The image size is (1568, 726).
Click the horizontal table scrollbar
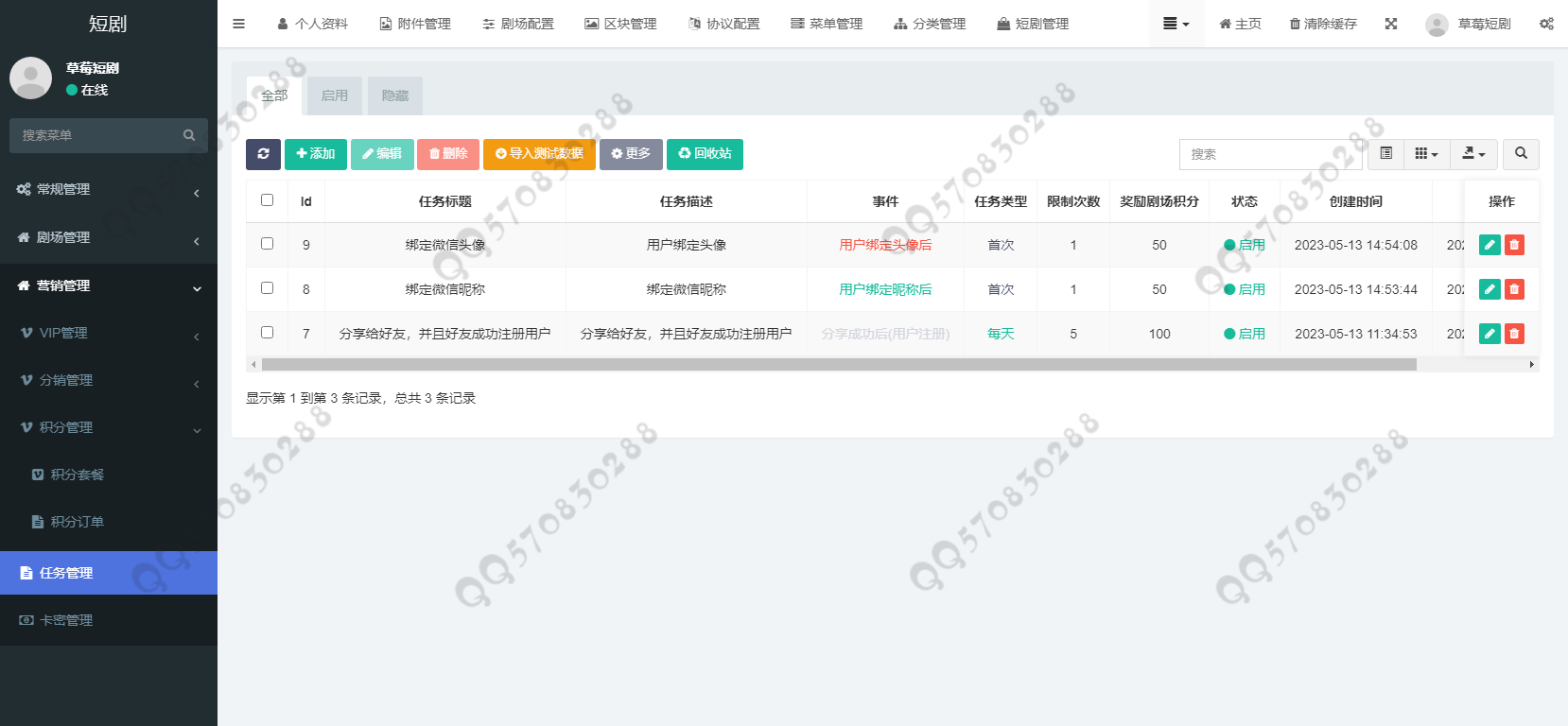point(839,364)
